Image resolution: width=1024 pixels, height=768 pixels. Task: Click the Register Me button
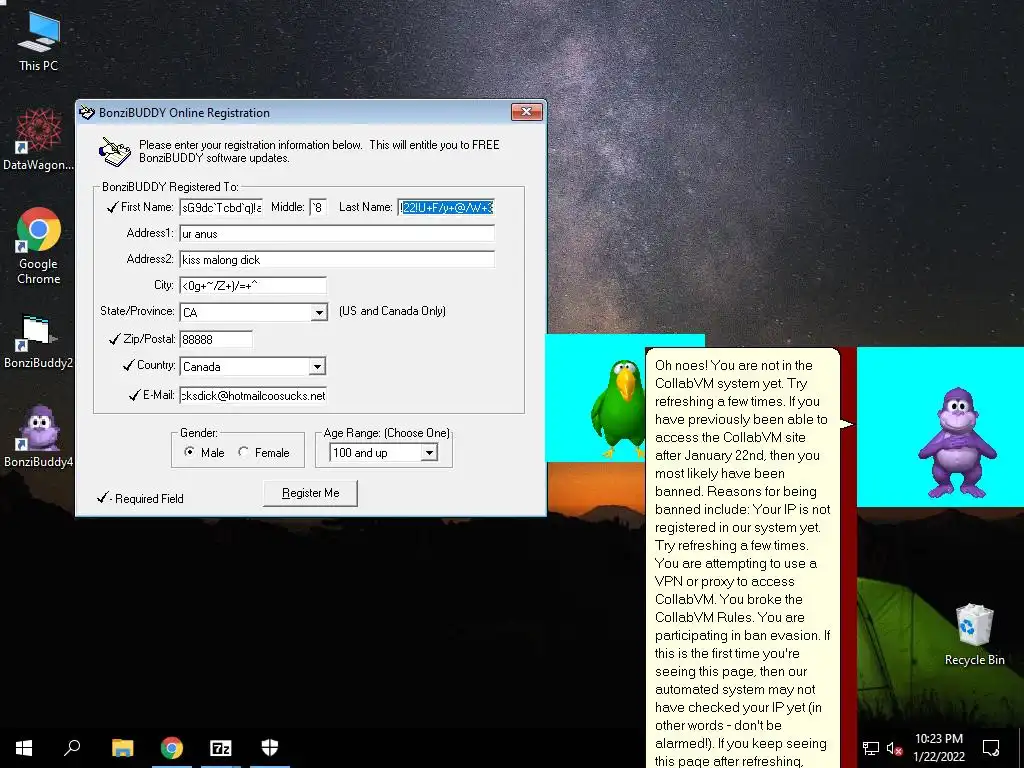[310, 493]
